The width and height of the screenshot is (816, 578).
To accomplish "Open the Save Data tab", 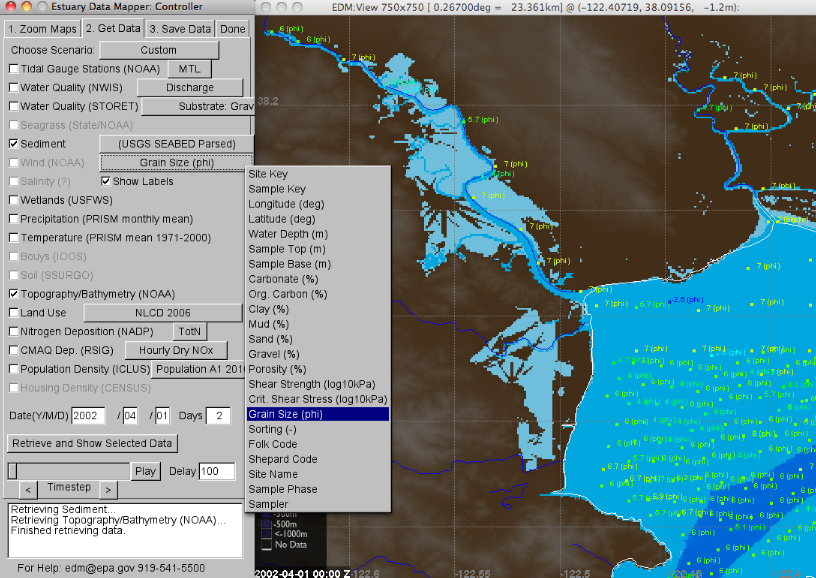I will (x=180, y=28).
